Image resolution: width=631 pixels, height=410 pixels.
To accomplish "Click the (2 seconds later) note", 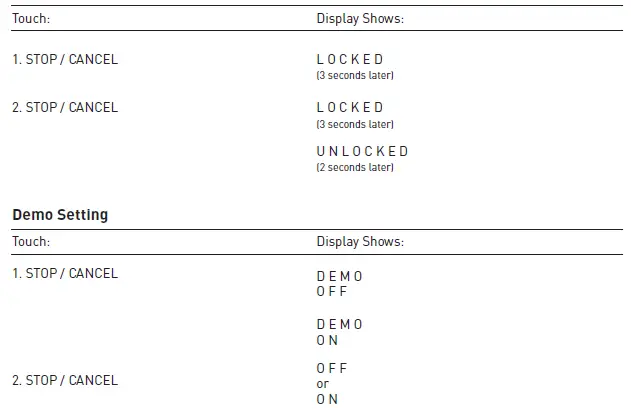I will pyautogui.click(x=355, y=167).
